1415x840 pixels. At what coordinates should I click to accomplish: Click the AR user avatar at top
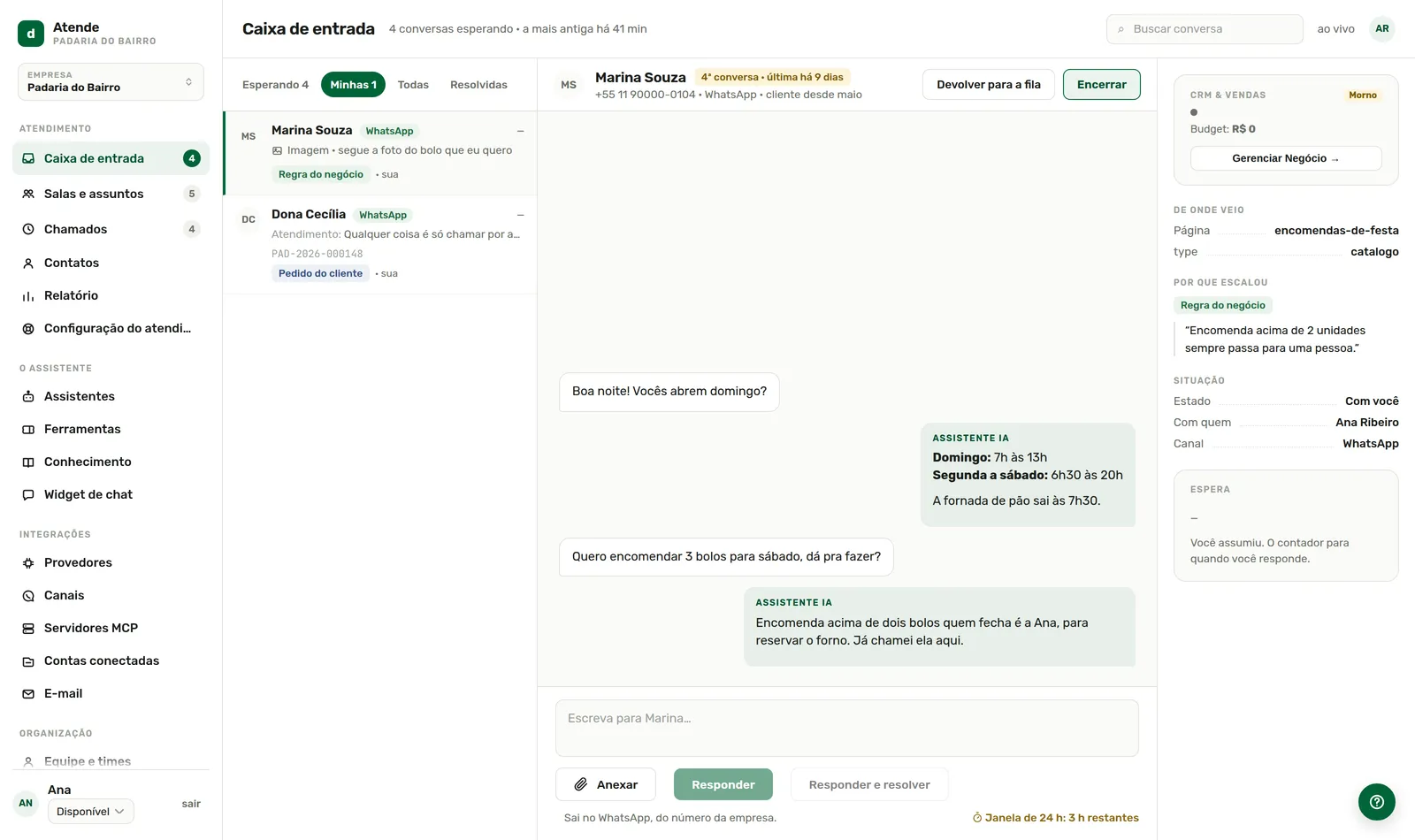[1382, 29]
